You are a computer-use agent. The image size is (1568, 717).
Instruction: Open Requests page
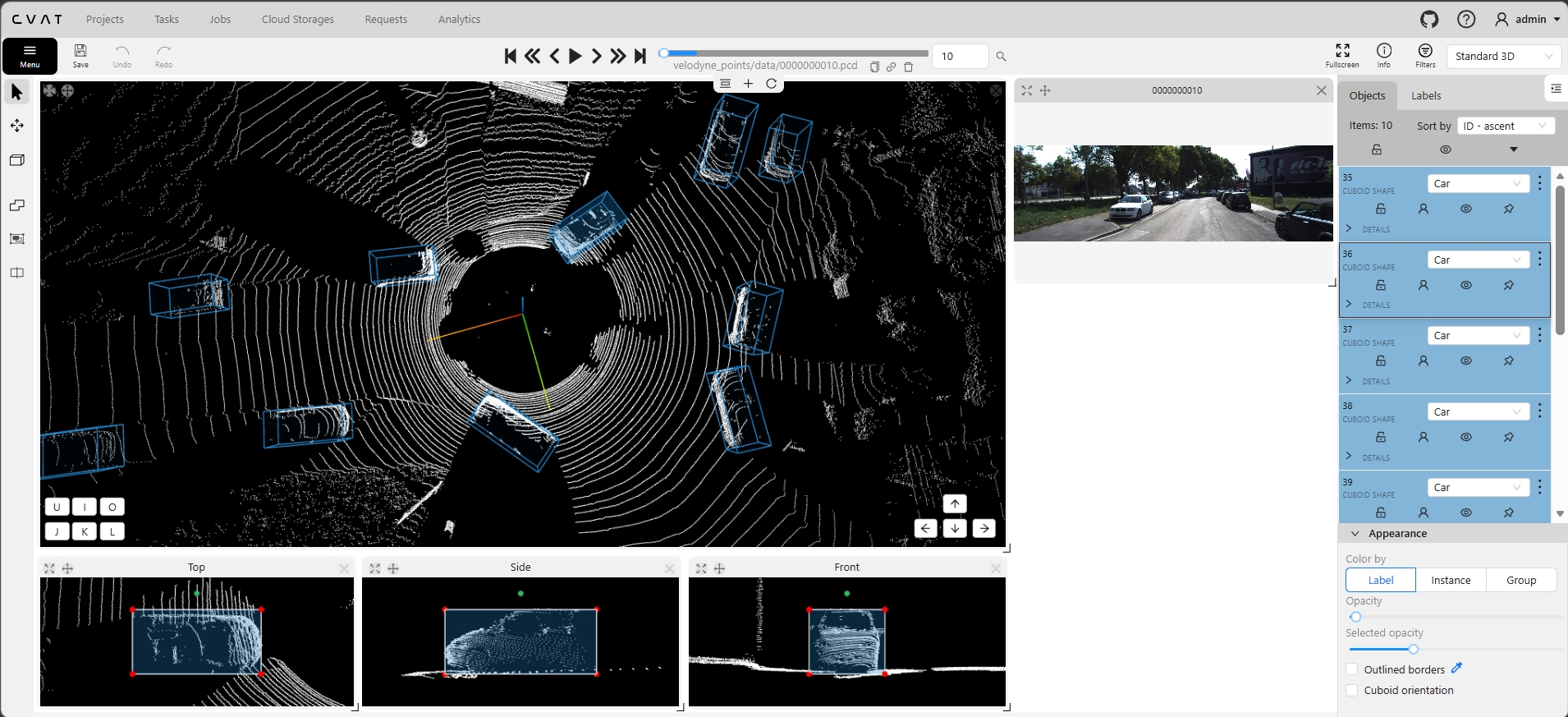386,19
